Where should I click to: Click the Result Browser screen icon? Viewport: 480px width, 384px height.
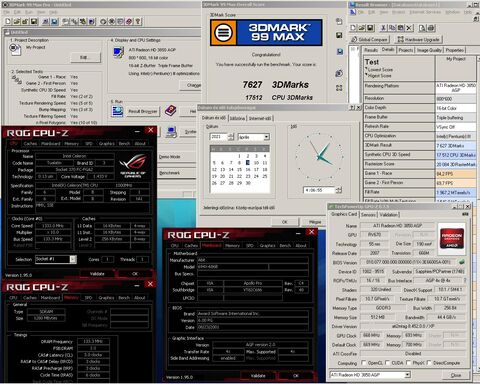tap(117, 111)
